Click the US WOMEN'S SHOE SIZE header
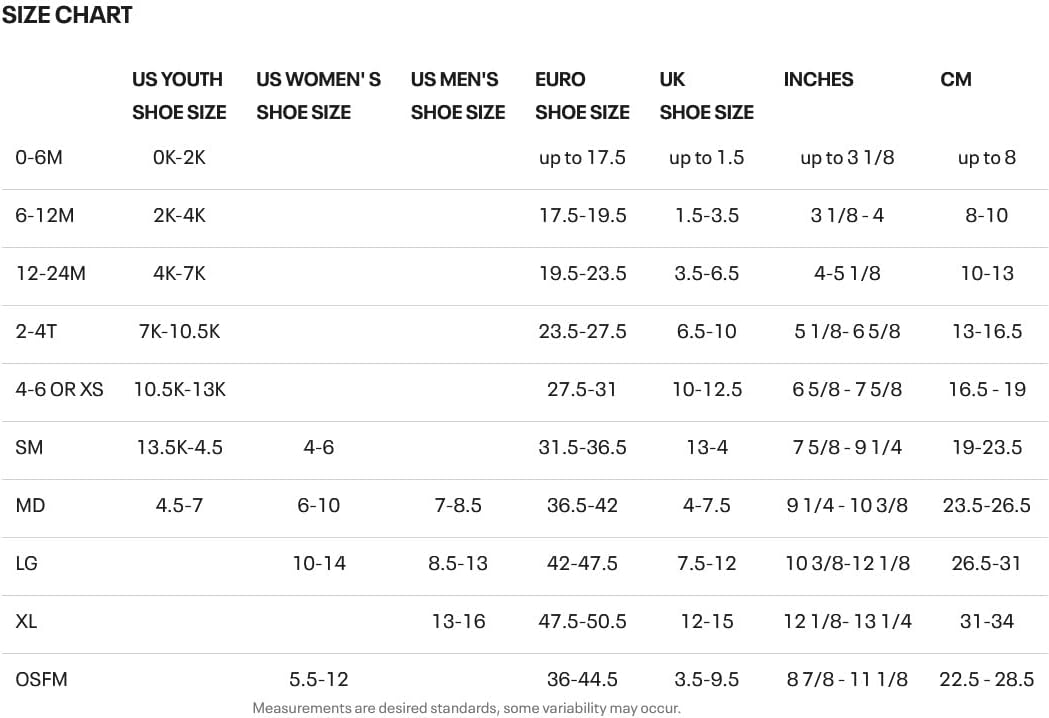 tap(318, 95)
